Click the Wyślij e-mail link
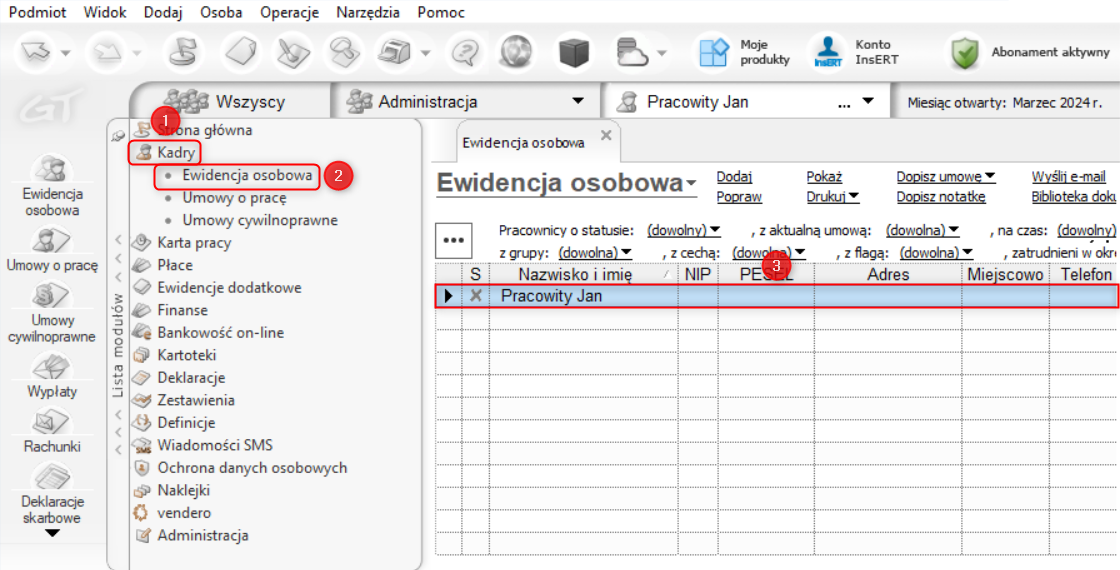 (x=1069, y=177)
